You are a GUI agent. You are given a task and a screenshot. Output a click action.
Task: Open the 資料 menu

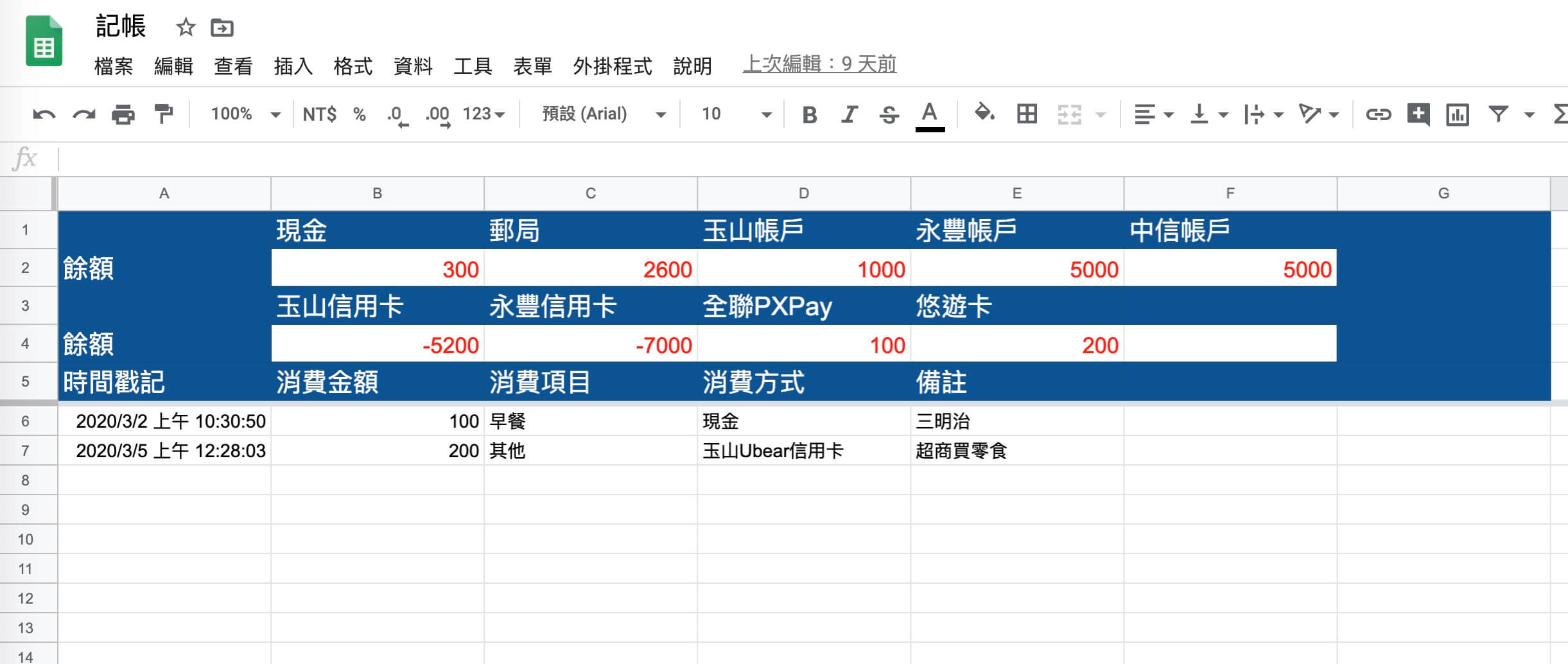(413, 66)
